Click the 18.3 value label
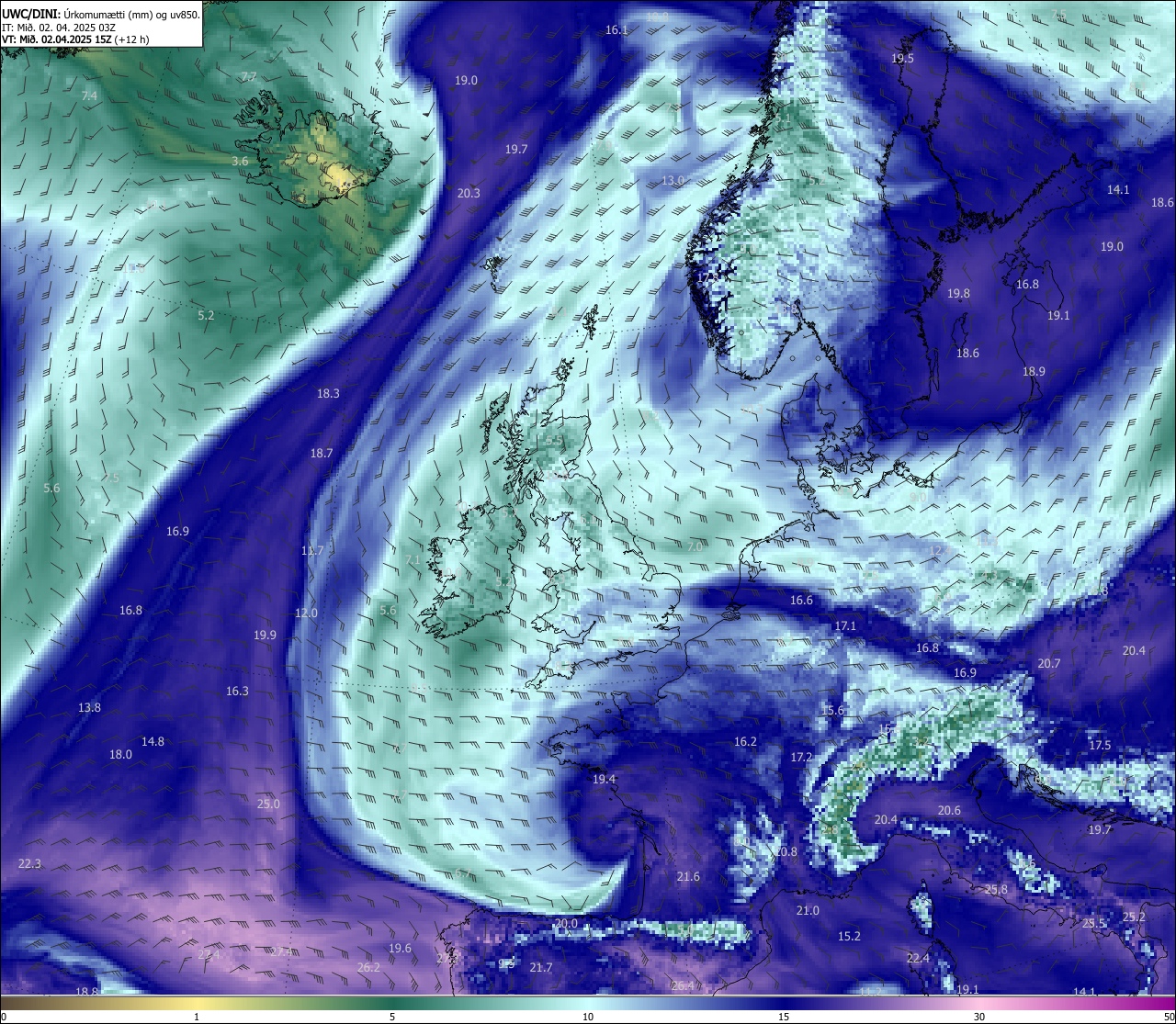This screenshot has height=1024, width=1176. 328,393
